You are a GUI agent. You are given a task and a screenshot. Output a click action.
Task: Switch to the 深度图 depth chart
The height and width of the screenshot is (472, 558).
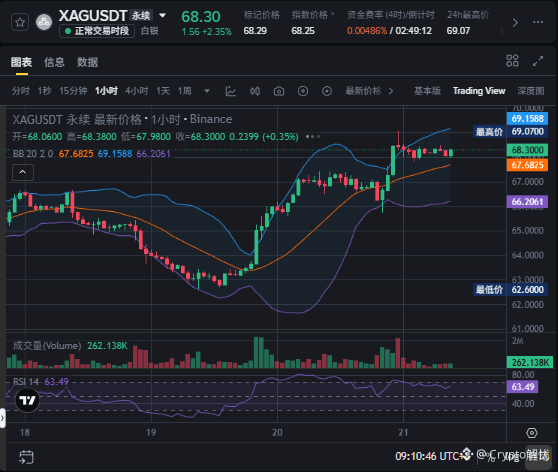531,91
